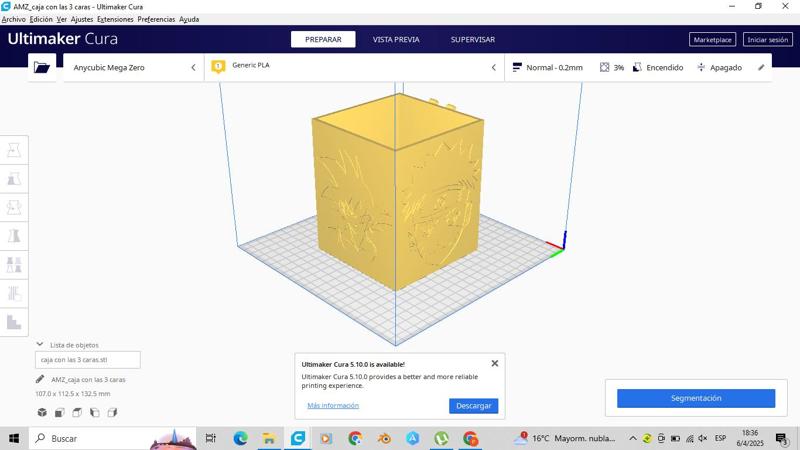Screen dimensions: 800x450
Task: Open the Ayuda menu
Action: coord(189,19)
